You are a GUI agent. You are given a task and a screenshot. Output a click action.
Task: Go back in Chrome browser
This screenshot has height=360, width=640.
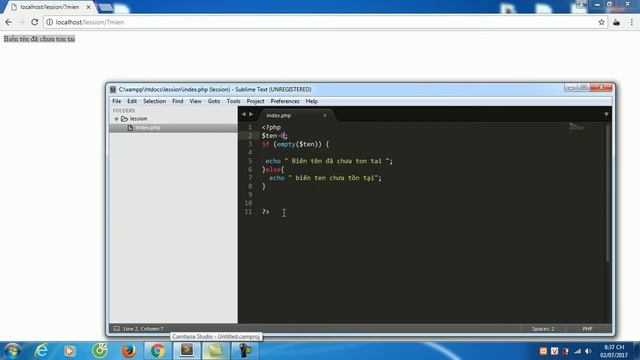tap(9, 22)
